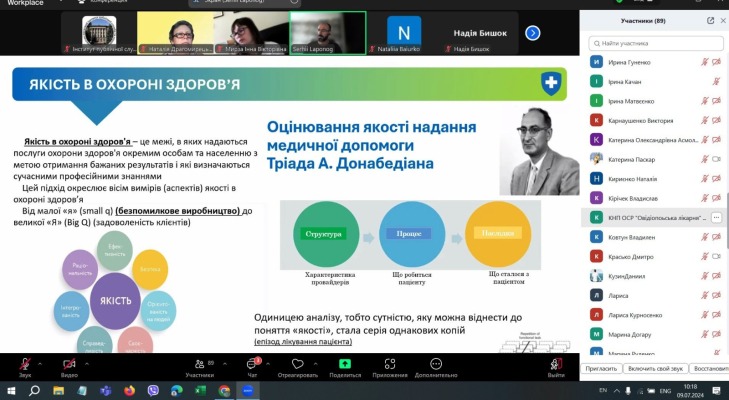Pop out the participants panel
729x400 pixels.
pos(710,20)
